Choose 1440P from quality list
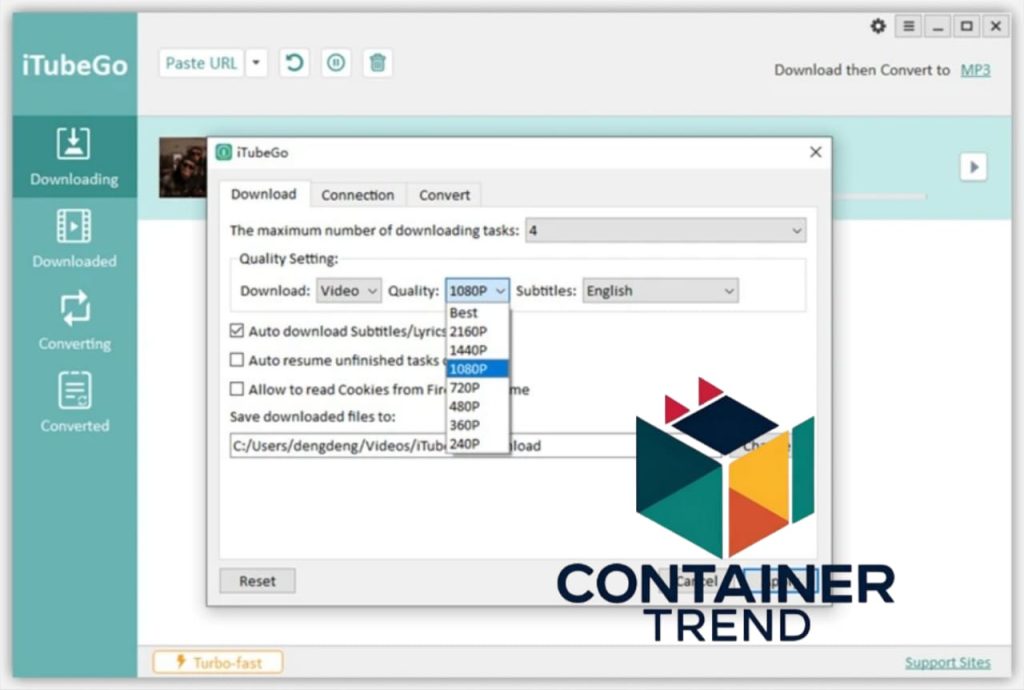1024x690 pixels. [477, 350]
